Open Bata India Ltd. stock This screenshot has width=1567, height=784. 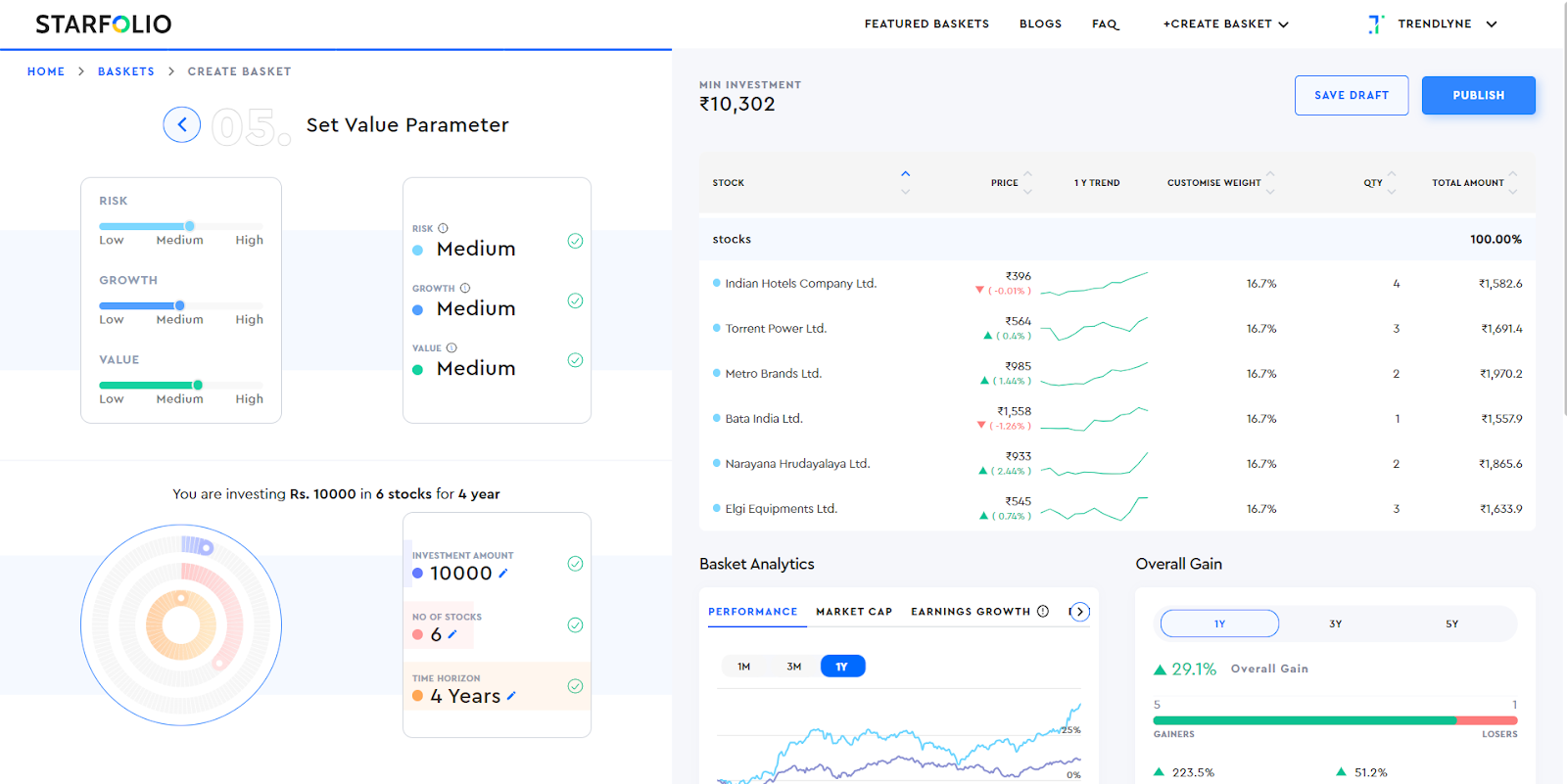[764, 419]
